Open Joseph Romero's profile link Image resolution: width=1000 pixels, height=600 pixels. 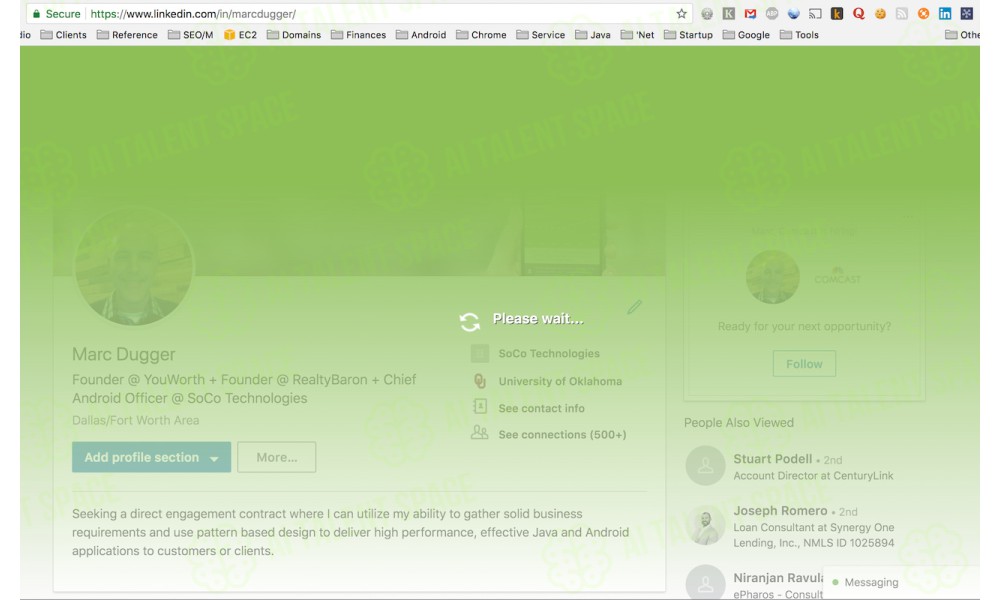pyautogui.click(x=780, y=511)
